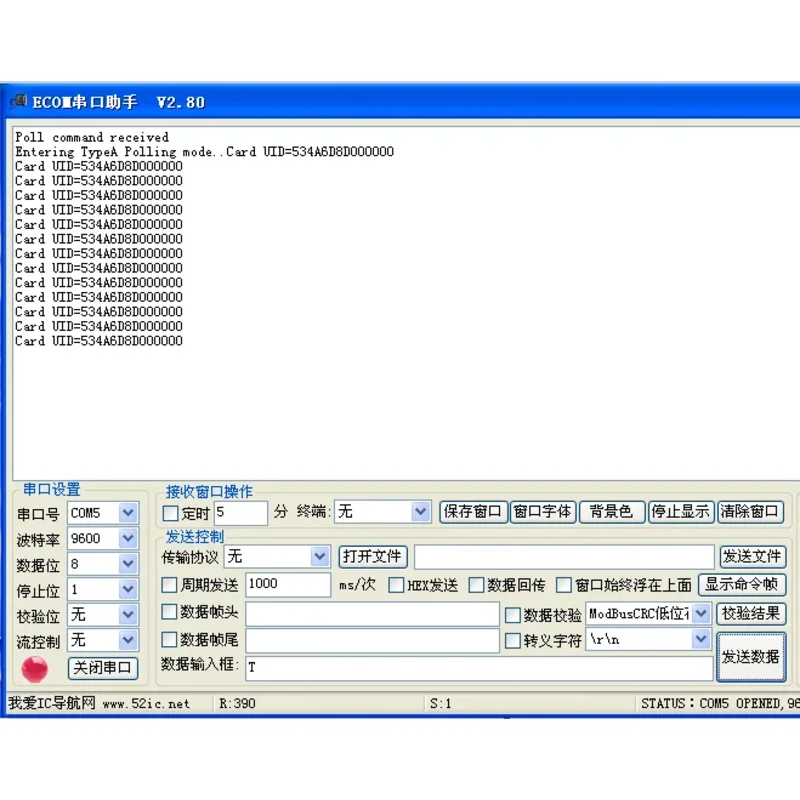Click the 数据帧头 input field
The height and width of the screenshot is (800, 800).
point(372,613)
